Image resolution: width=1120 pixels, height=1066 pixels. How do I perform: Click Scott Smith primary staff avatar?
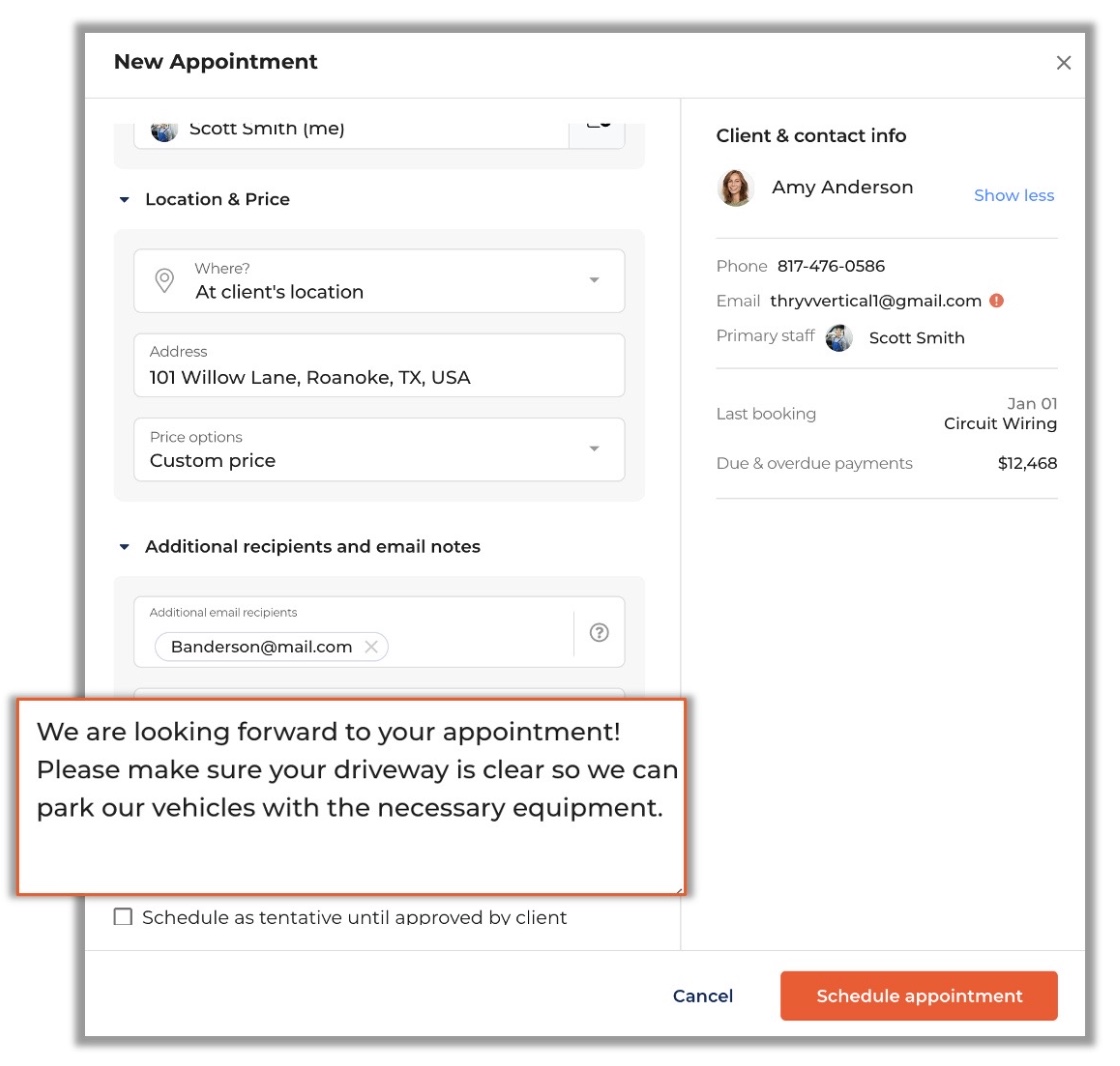(839, 338)
